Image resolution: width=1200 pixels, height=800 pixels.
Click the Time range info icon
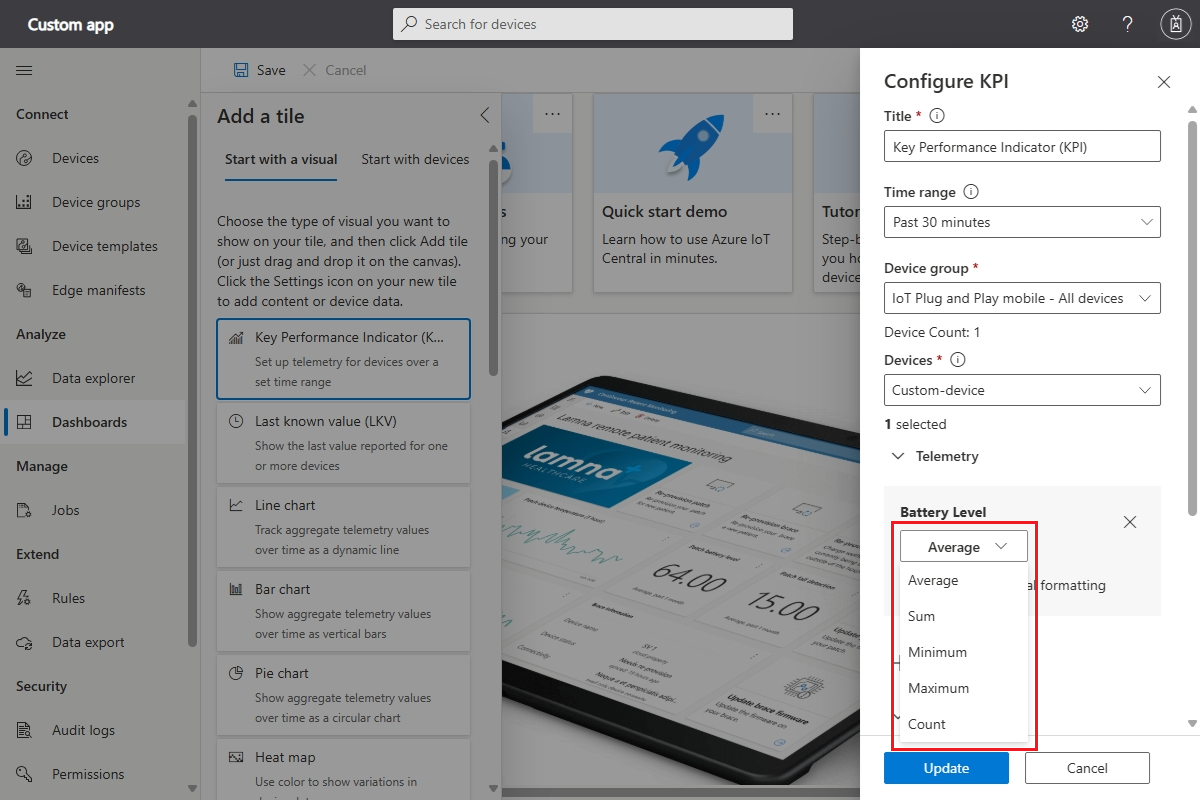click(971, 192)
